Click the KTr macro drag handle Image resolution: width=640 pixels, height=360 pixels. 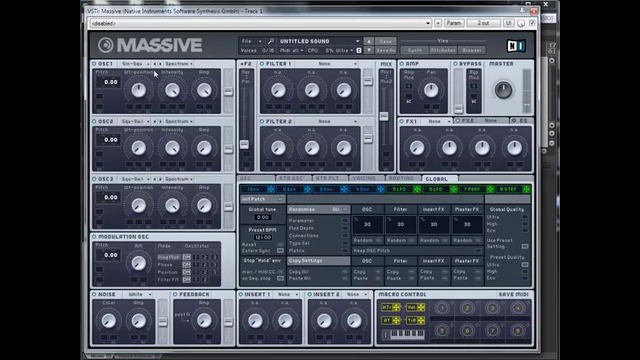[396, 307]
